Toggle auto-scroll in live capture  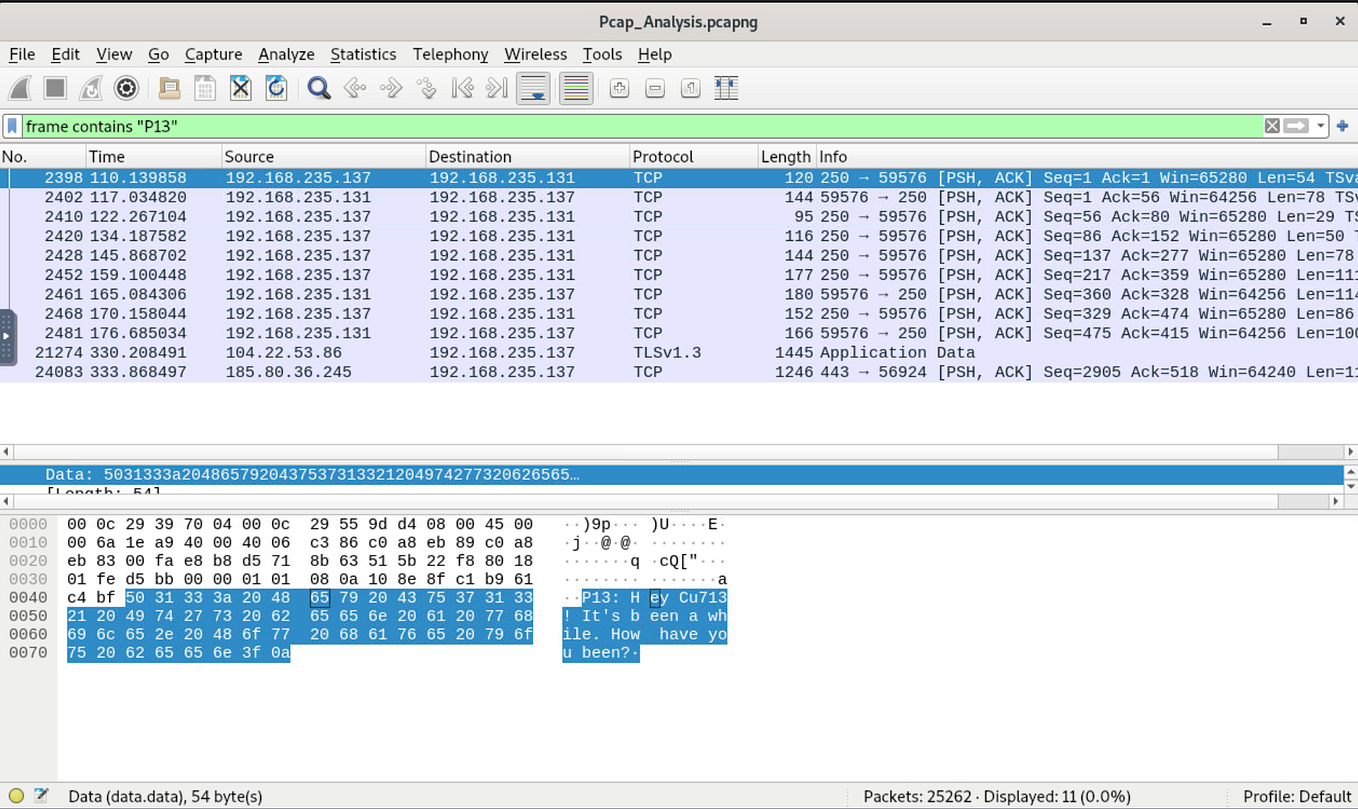[533, 88]
